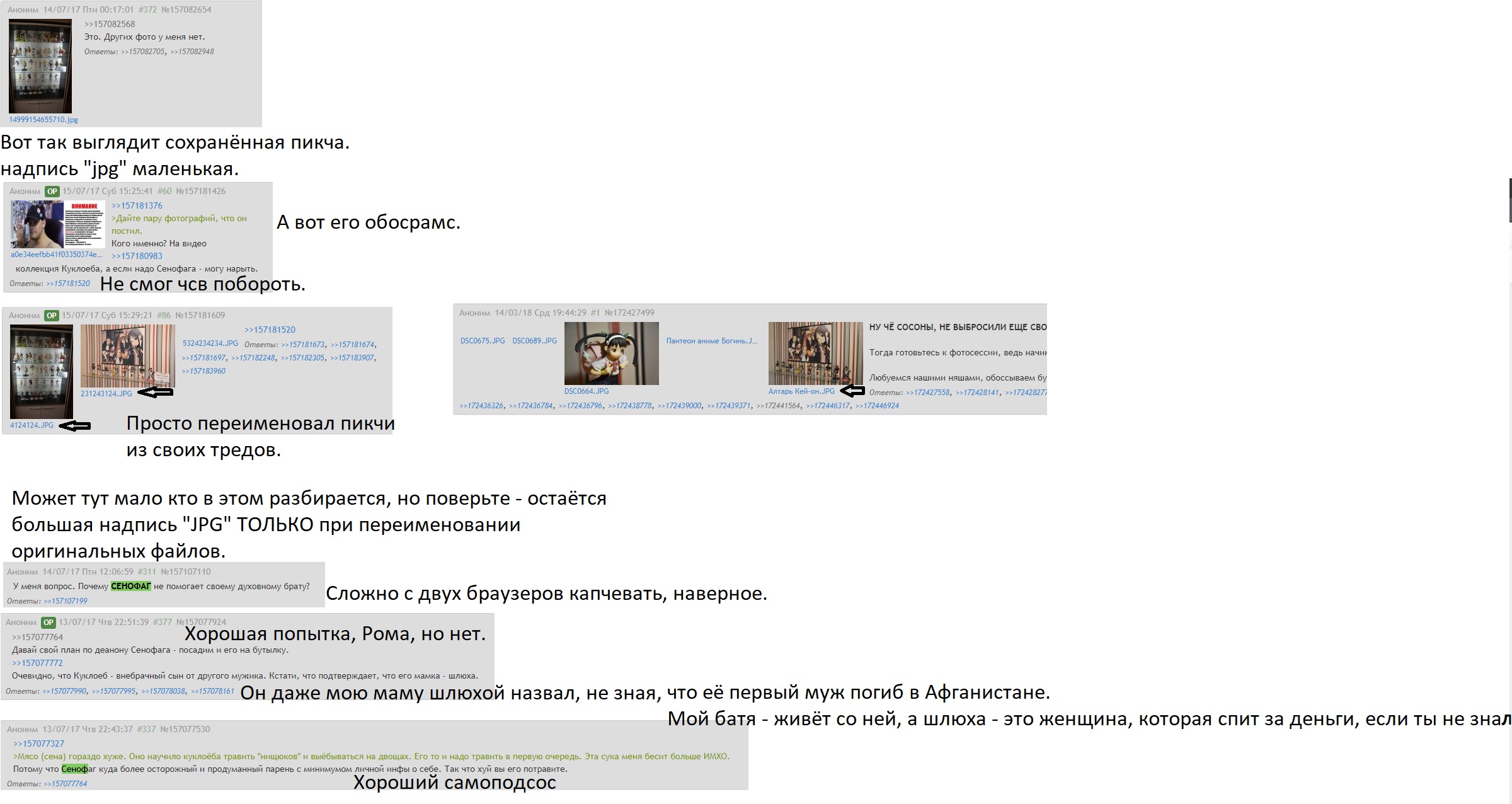Viewport: 1512px width, 804px height.
Task: Click the OP badge in post #60
Action: [x=52, y=191]
